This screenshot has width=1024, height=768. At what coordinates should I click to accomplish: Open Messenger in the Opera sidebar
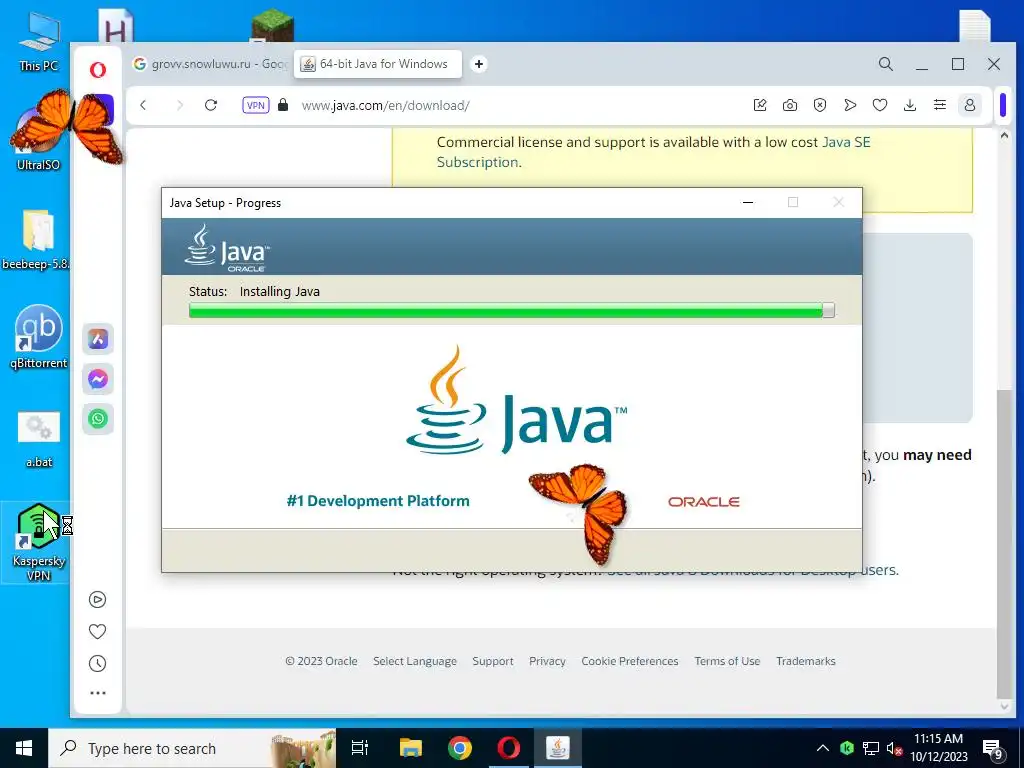click(x=98, y=379)
